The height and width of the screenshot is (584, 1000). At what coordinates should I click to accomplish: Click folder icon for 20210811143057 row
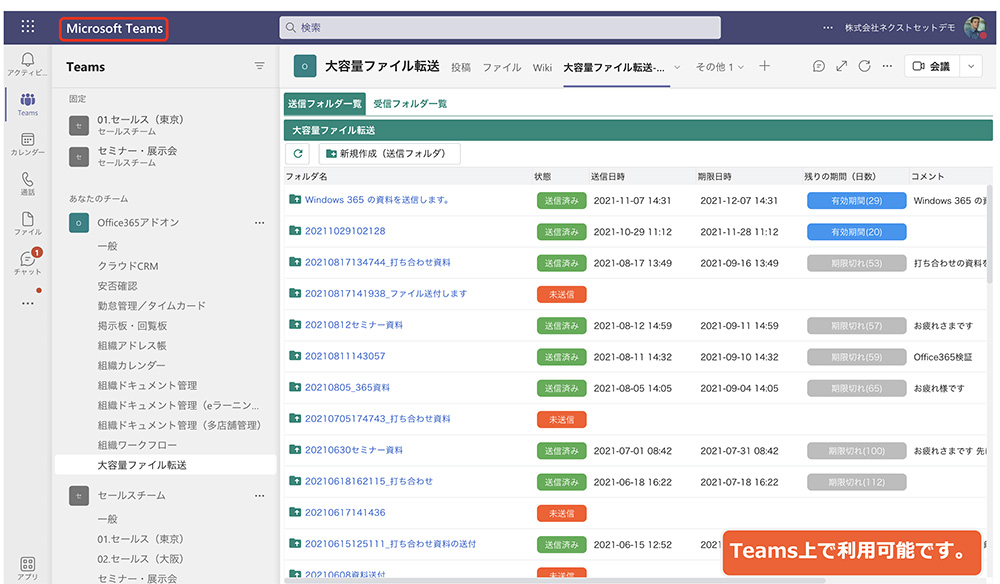pyautogui.click(x=295, y=356)
